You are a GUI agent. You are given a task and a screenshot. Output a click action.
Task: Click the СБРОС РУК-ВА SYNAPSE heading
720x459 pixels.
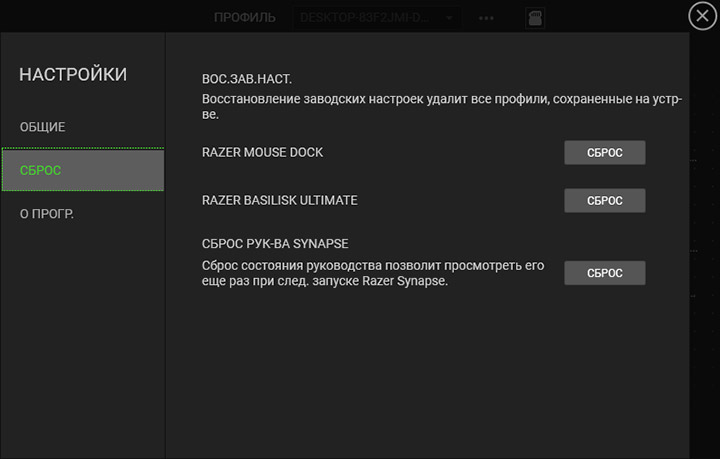pyautogui.click(x=275, y=244)
